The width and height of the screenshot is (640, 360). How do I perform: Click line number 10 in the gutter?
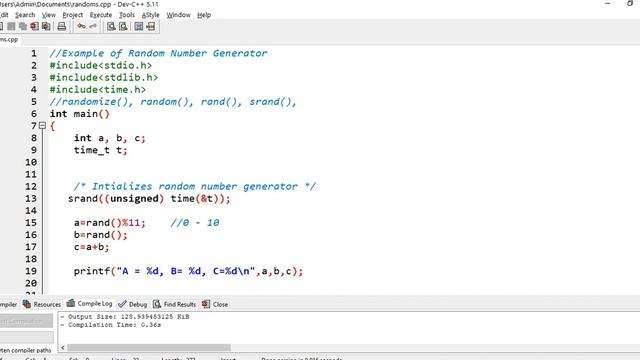click(31, 162)
